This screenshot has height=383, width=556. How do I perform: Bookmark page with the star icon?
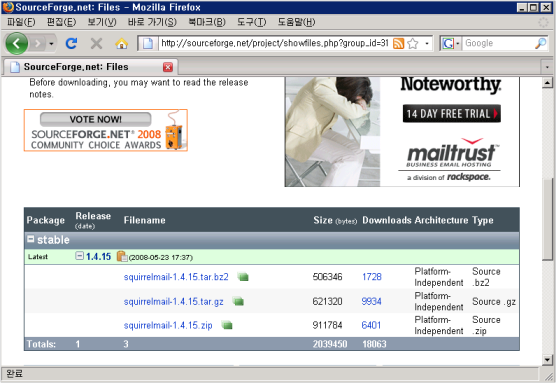(x=413, y=44)
